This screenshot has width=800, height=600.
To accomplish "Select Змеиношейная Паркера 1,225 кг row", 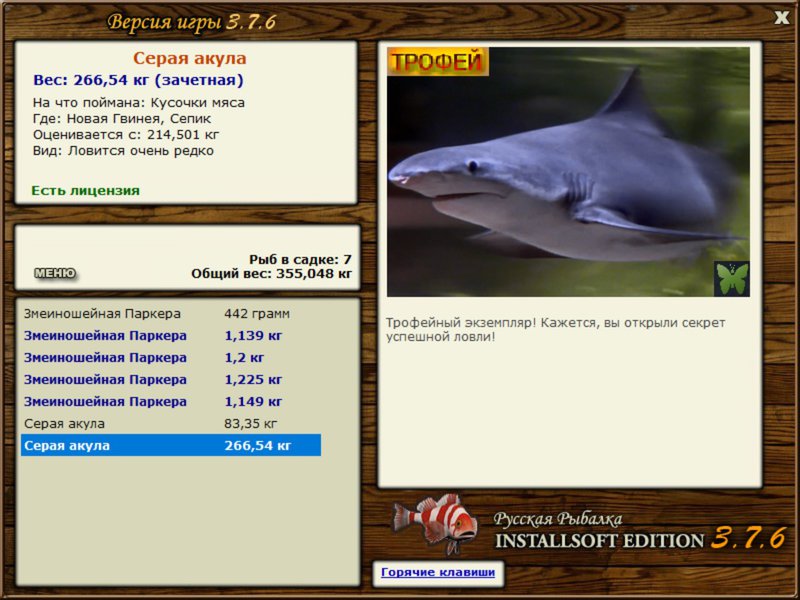I will click(x=171, y=380).
